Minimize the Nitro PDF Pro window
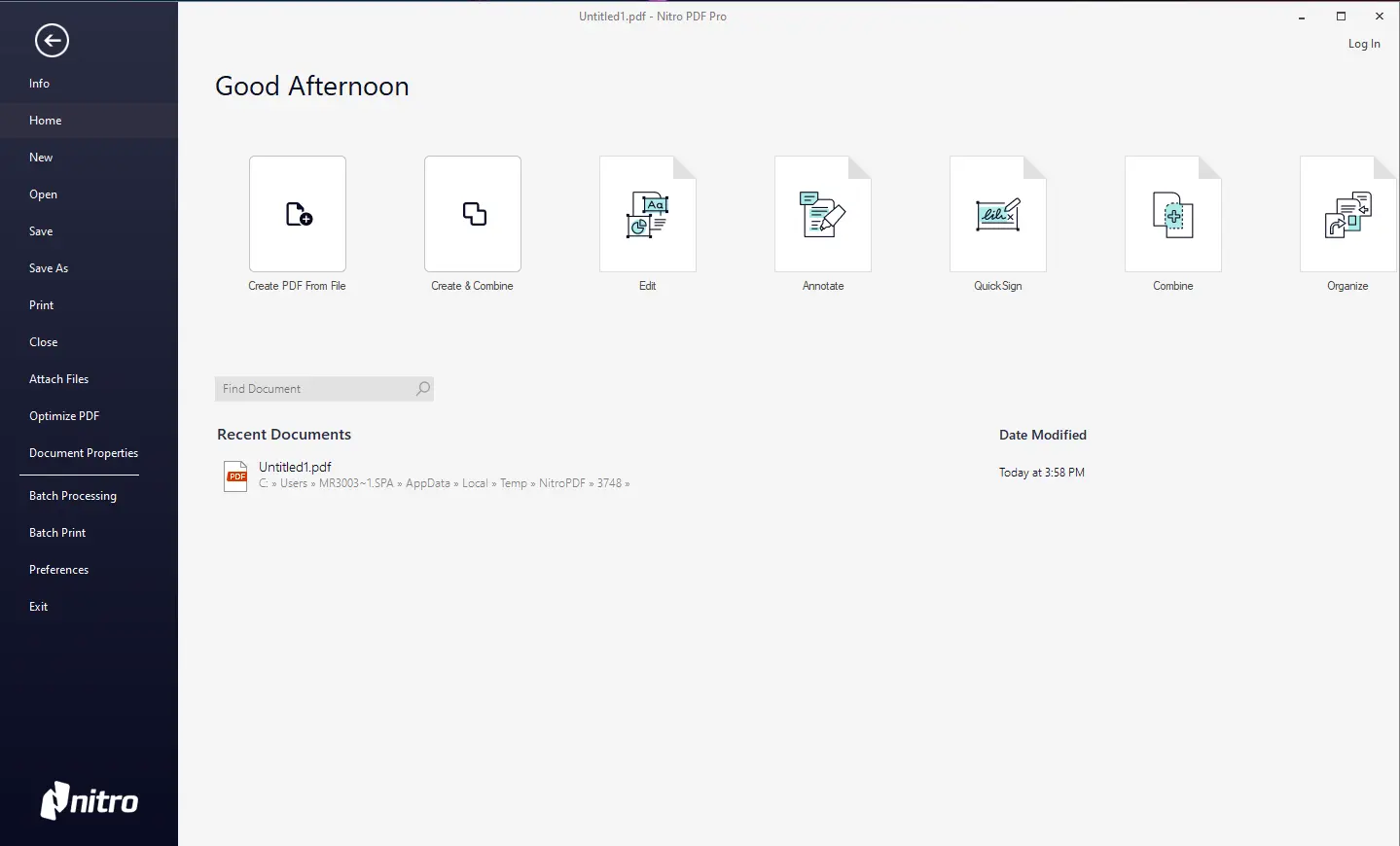 point(1302,17)
